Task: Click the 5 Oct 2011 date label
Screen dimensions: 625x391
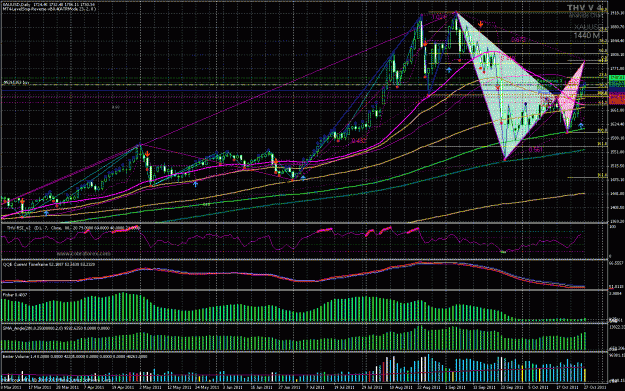Action: [539, 387]
